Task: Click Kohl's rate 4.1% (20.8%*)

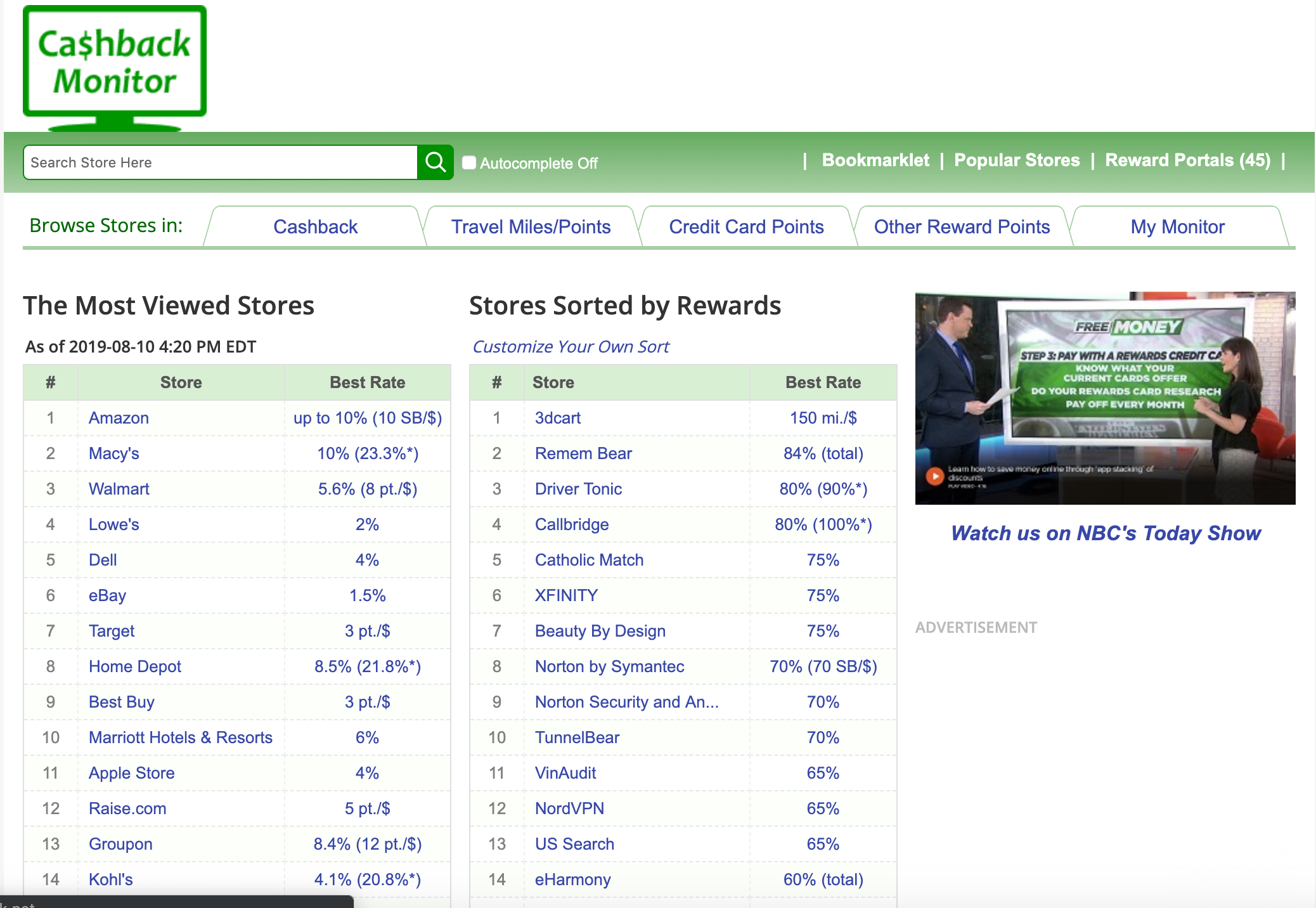Action: point(368,879)
